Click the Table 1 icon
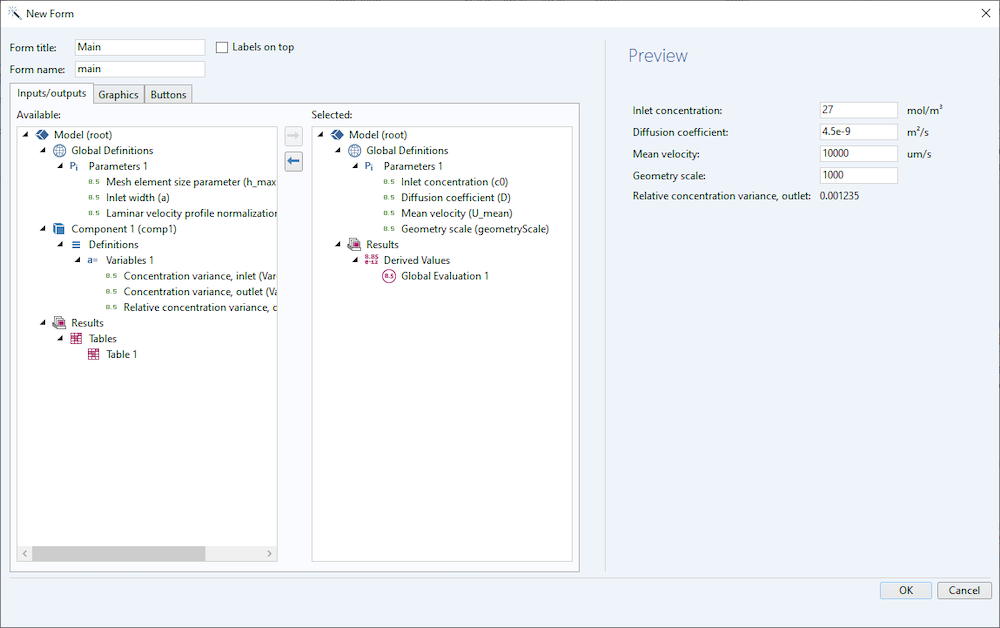Viewport: 1000px width, 628px height. coord(93,354)
